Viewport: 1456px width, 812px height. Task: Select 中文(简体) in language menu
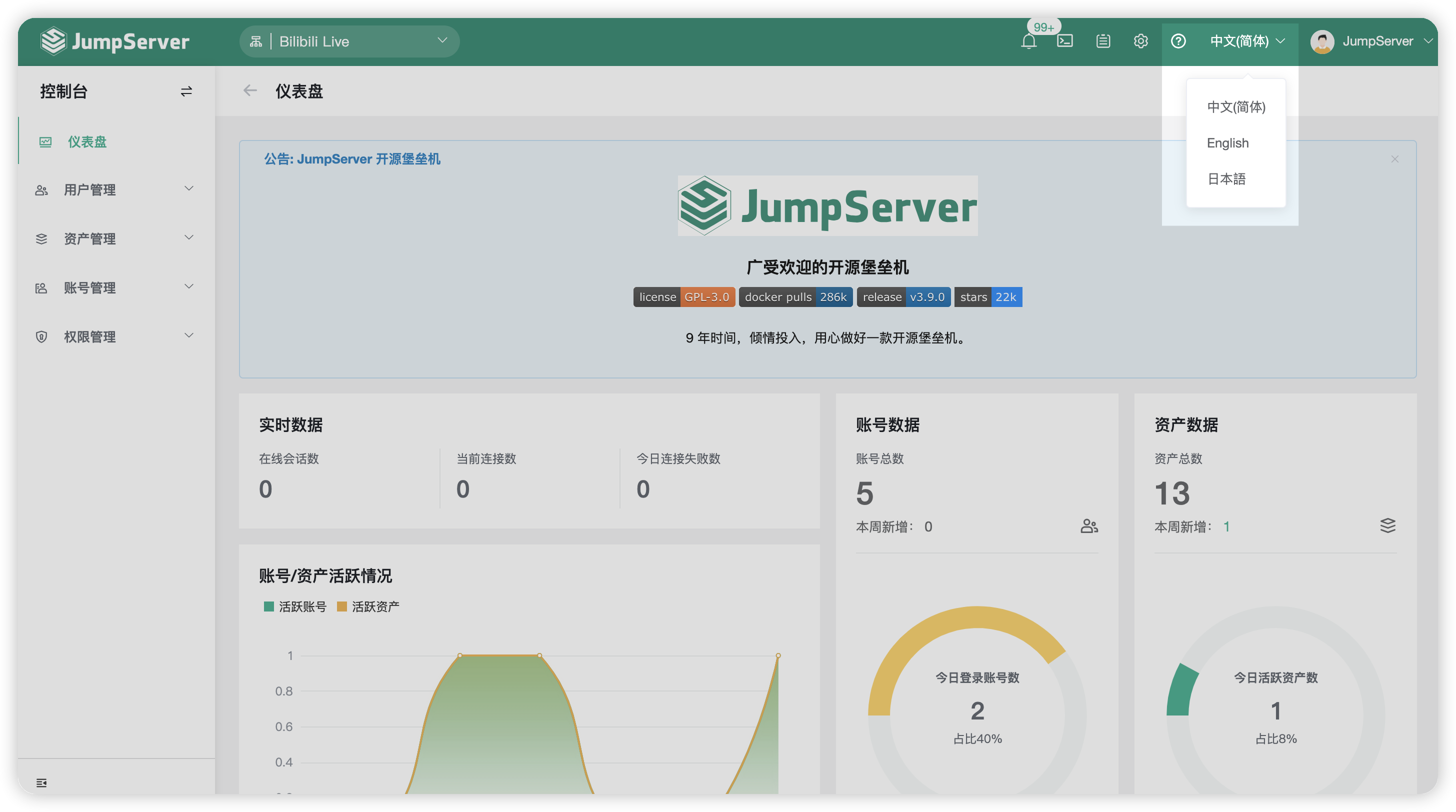1235,107
